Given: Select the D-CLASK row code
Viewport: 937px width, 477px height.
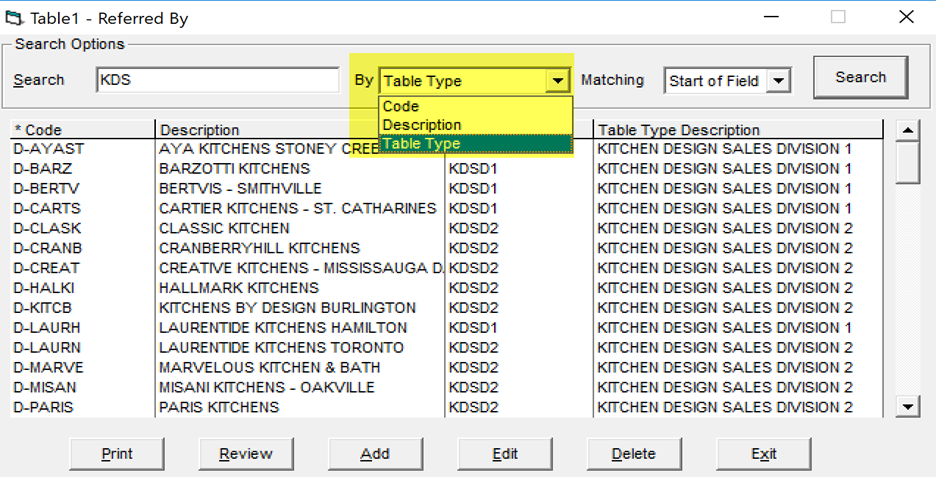Looking at the screenshot, I should pos(47,228).
